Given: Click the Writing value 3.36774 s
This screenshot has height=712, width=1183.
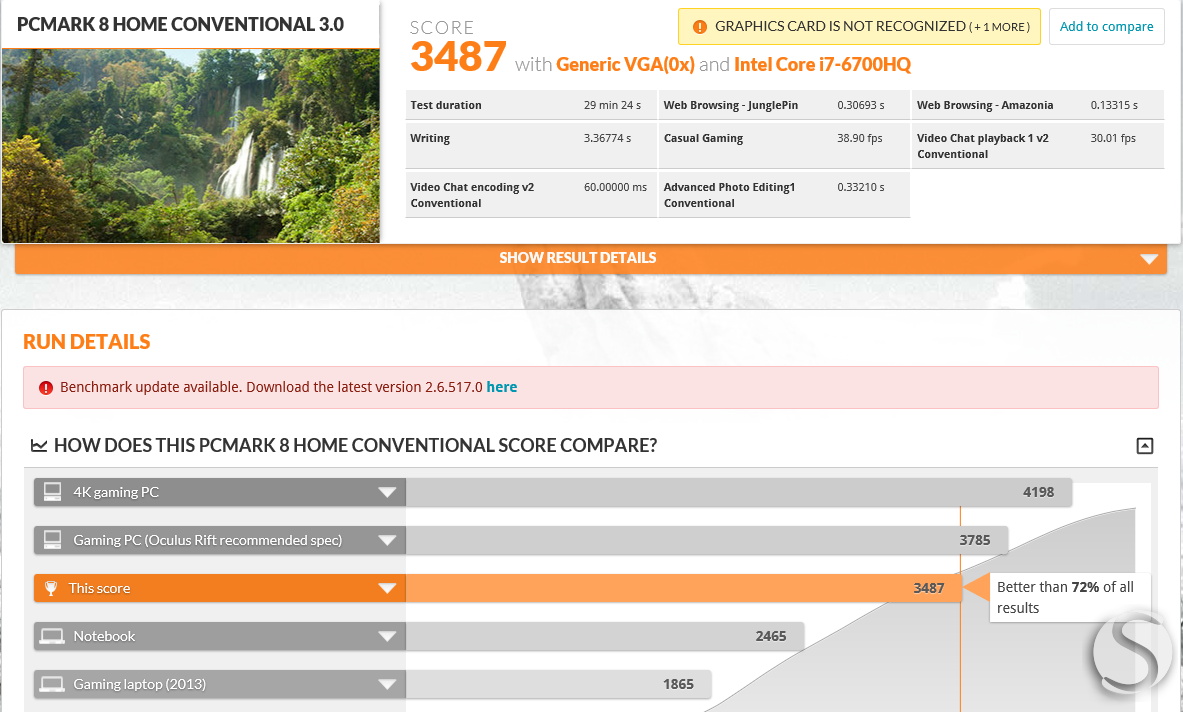Looking at the screenshot, I should (x=607, y=139).
